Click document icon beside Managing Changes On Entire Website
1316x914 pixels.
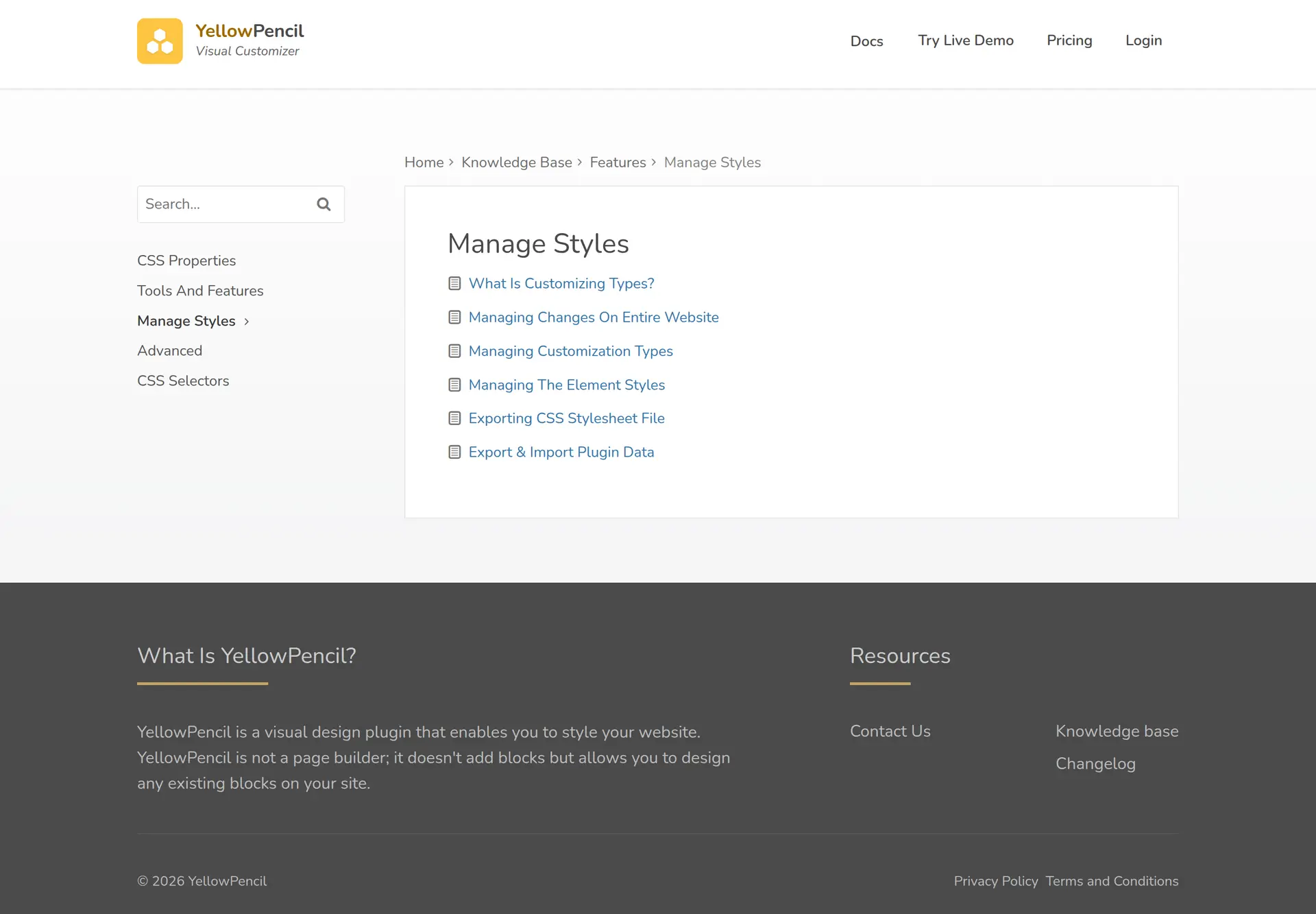point(454,317)
